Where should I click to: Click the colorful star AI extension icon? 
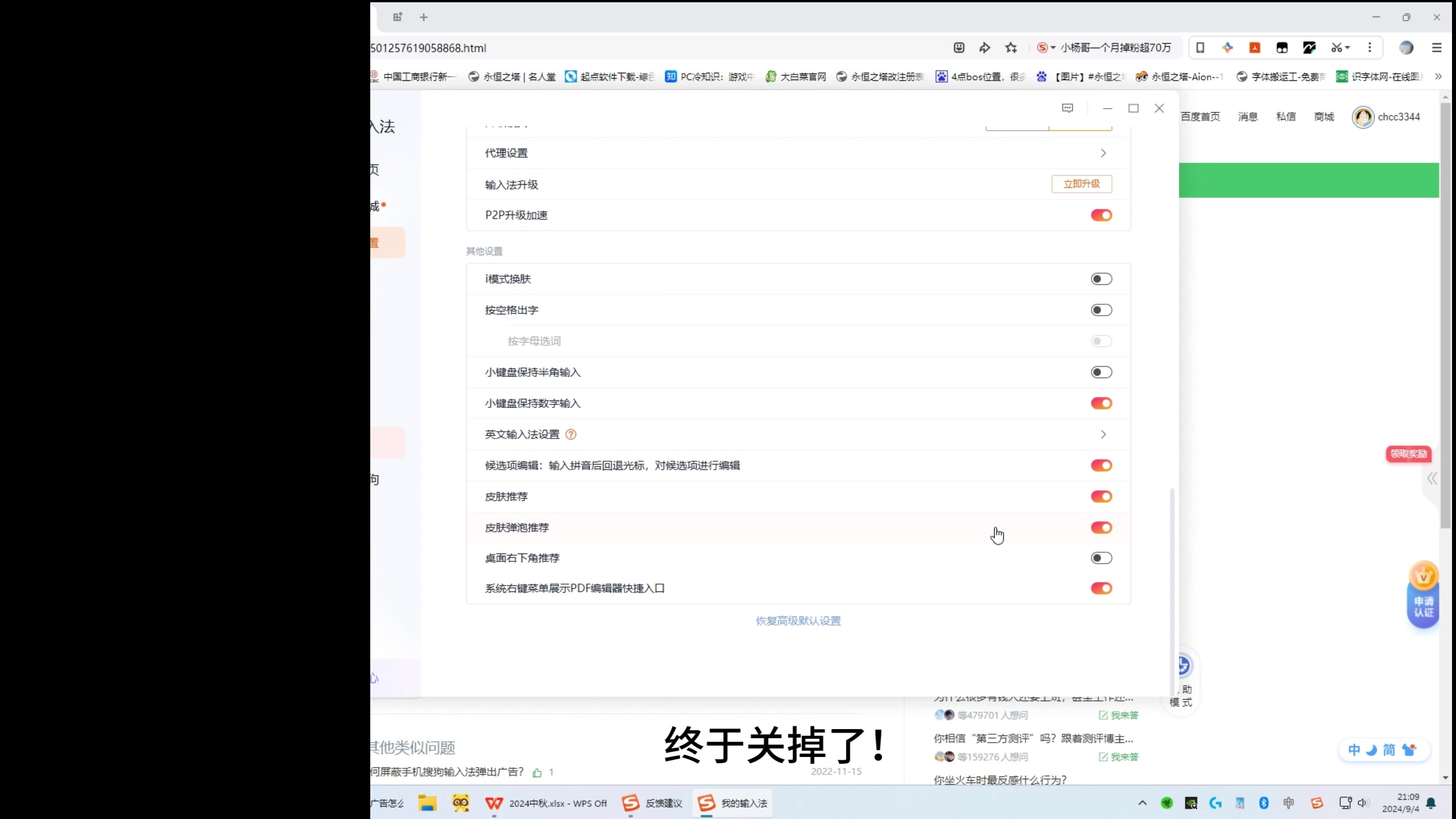click(x=1227, y=48)
